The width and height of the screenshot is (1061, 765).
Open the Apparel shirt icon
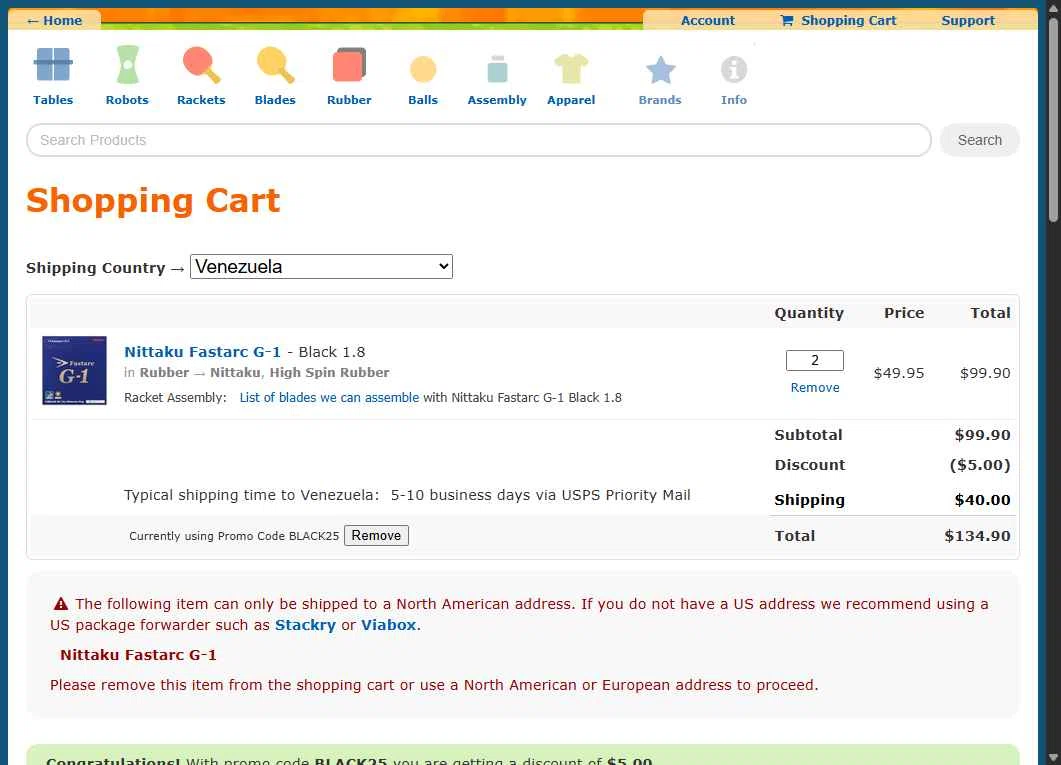click(x=571, y=68)
